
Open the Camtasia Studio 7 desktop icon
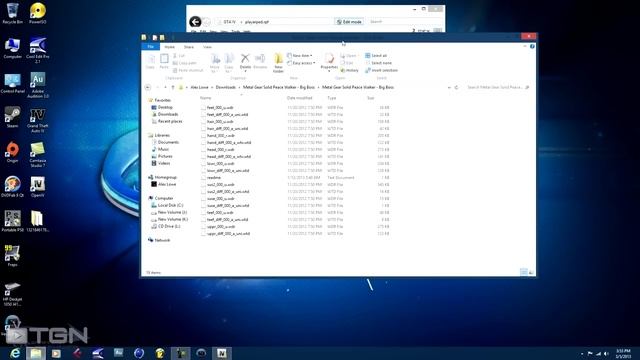[38, 155]
